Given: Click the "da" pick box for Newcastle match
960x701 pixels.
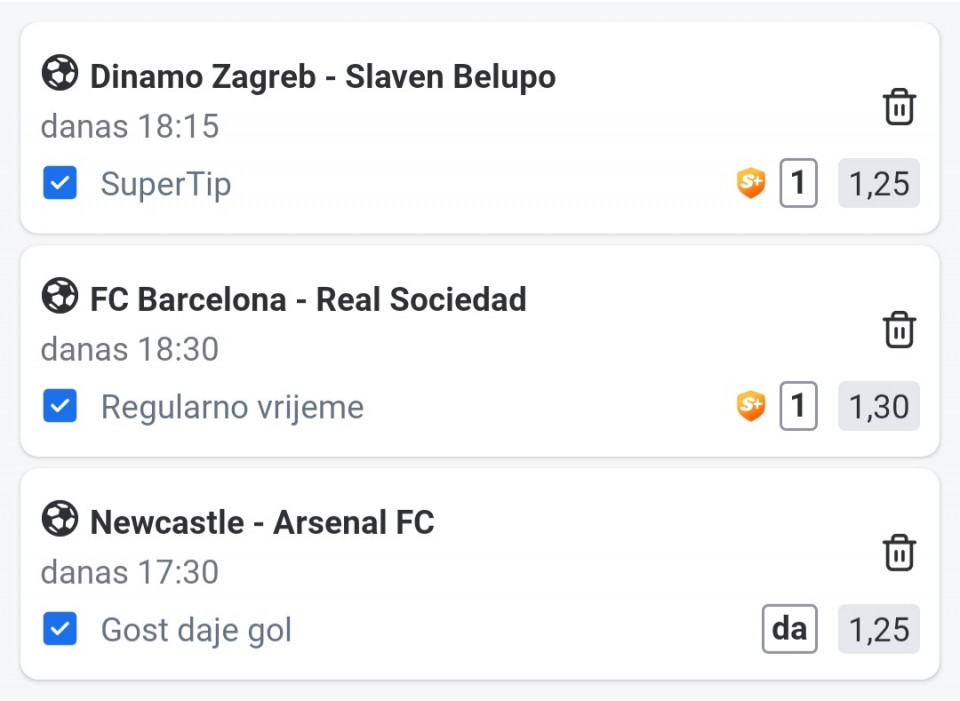Looking at the screenshot, I should click(x=789, y=630).
